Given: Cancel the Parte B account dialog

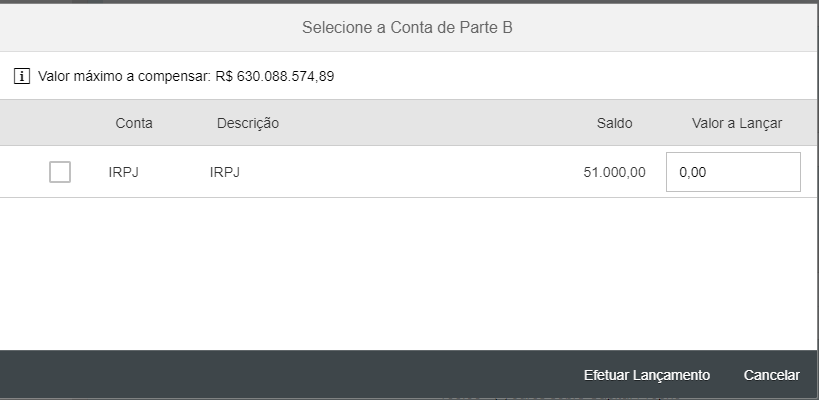Looking at the screenshot, I should point(771,375).
